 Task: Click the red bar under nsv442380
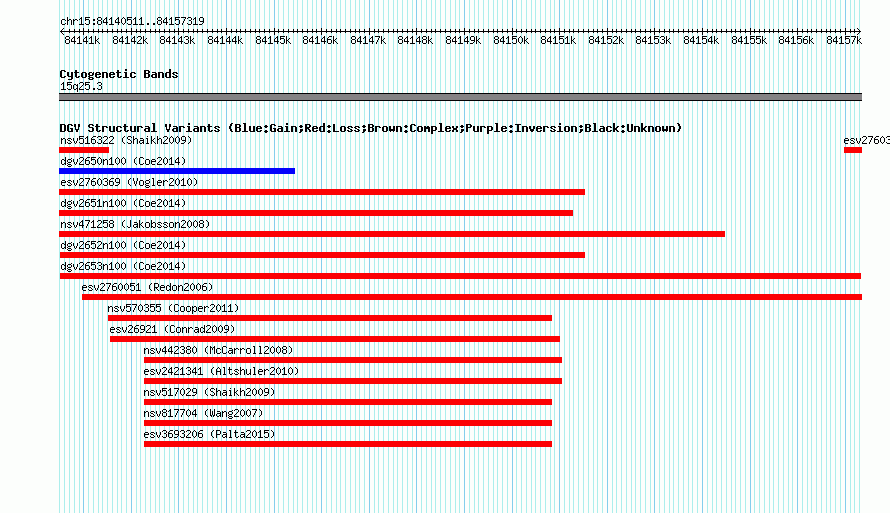353,360
